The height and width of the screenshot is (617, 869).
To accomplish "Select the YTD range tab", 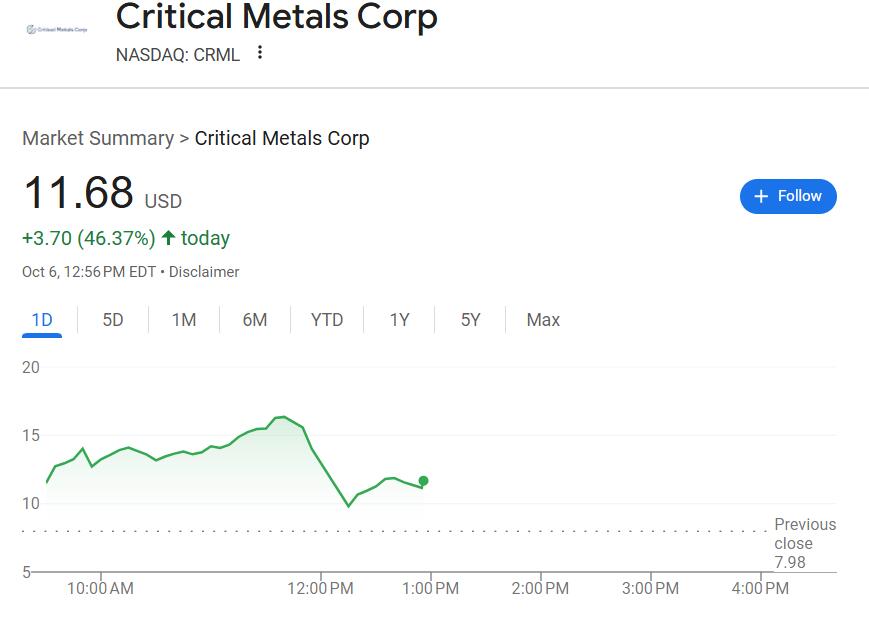I will (x=327, y=320).
